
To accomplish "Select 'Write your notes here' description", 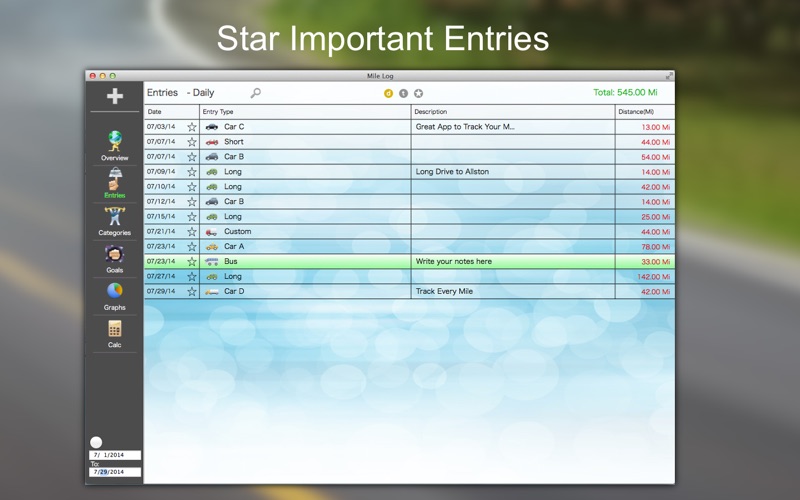I will [x=454, y=261].
